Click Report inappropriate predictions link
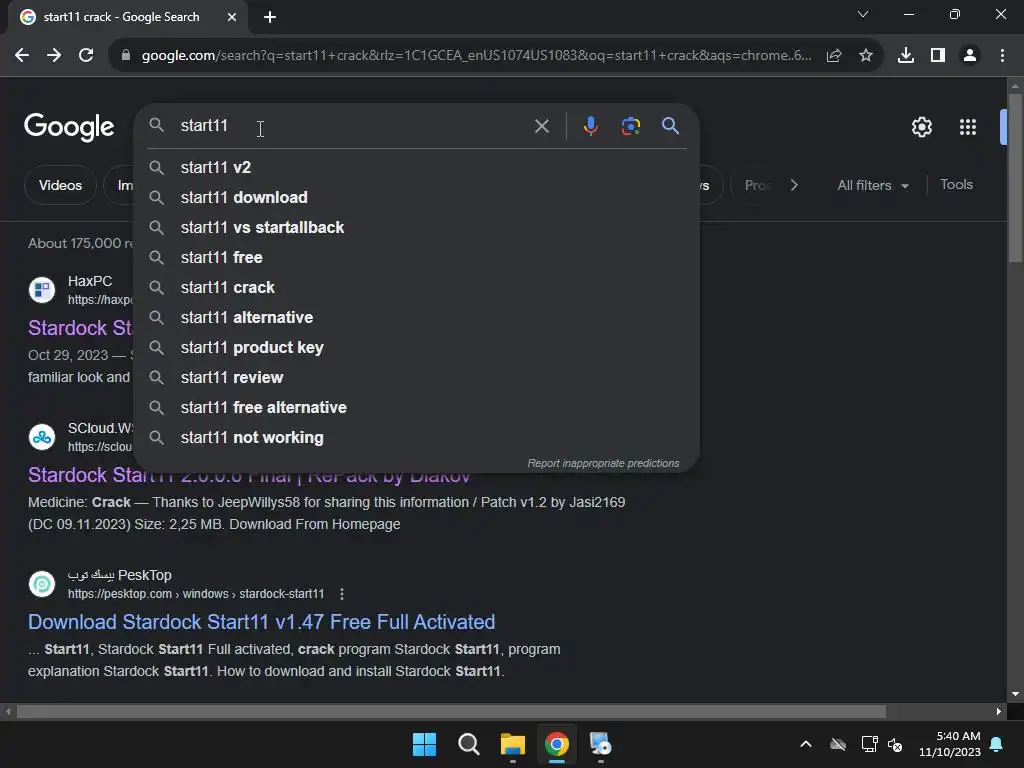This screenshot has height=768, width=1024. [603, 463]
